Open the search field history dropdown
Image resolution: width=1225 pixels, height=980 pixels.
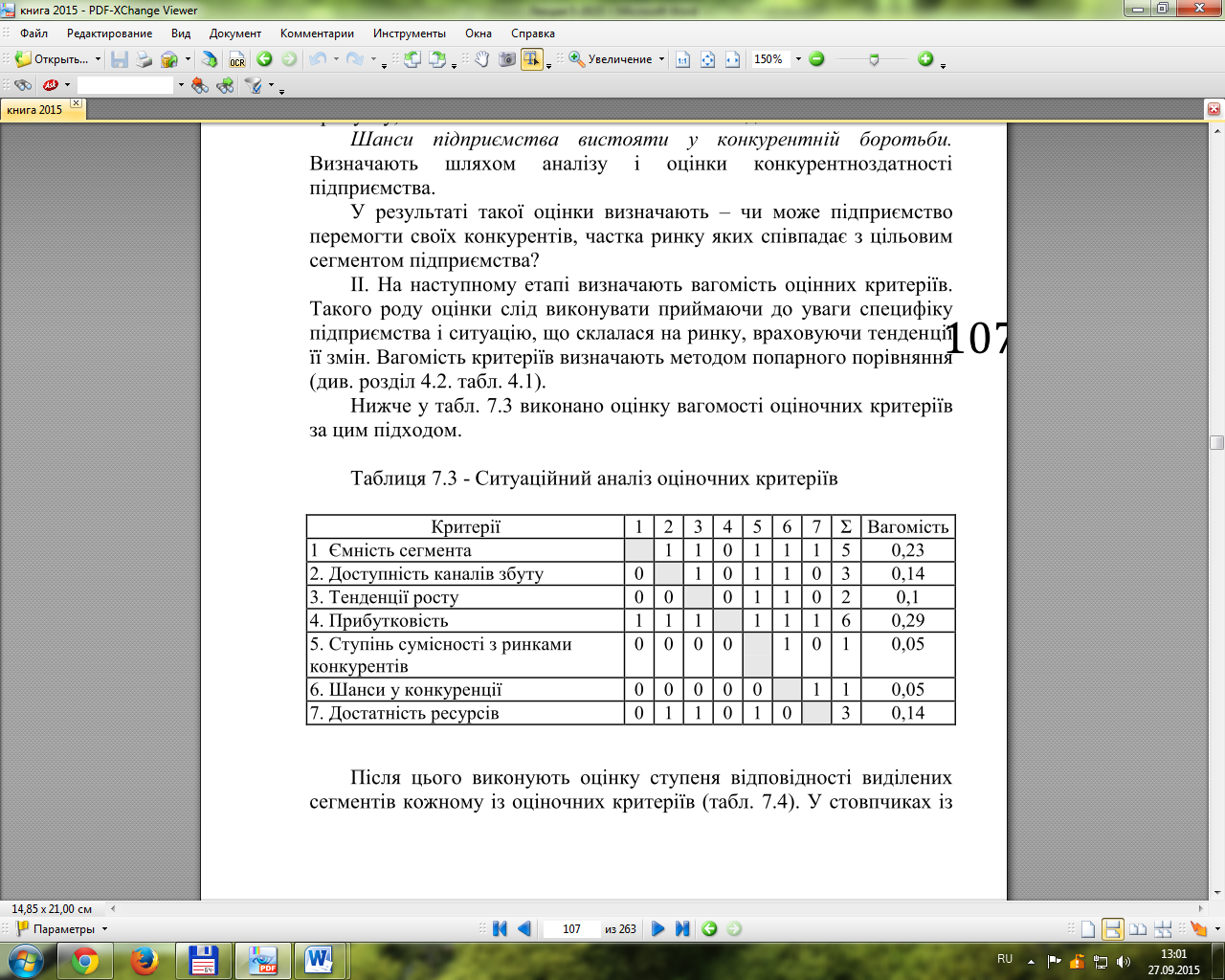(x=181, y=85)
